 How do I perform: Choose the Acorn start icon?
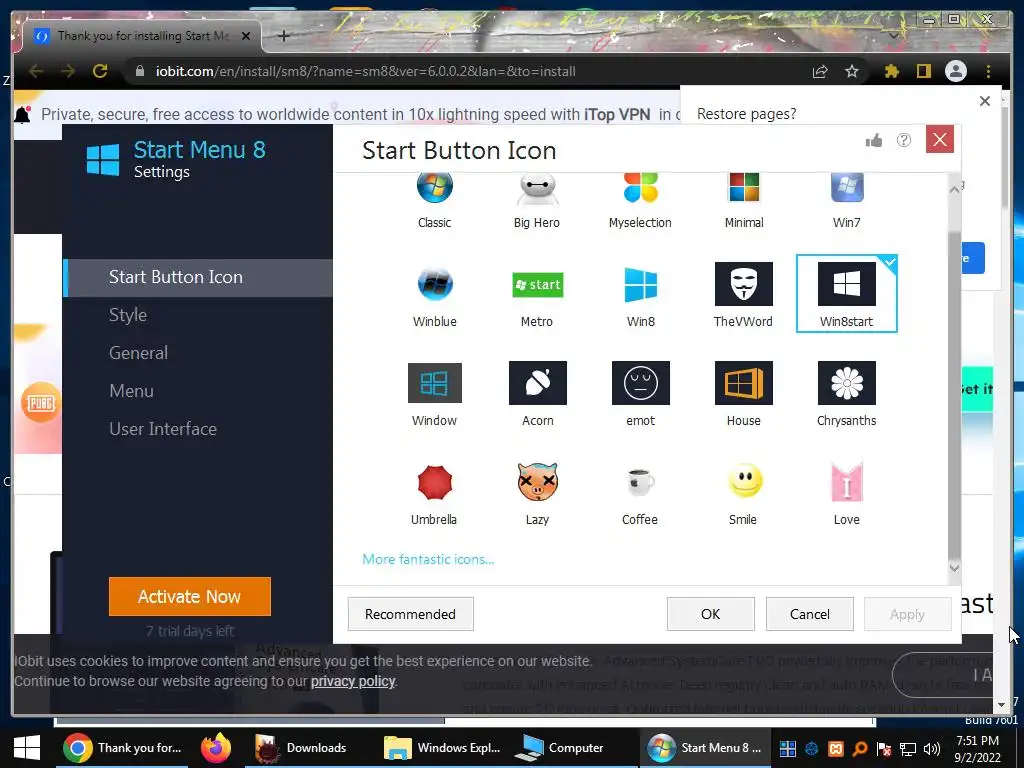(537, 394)
